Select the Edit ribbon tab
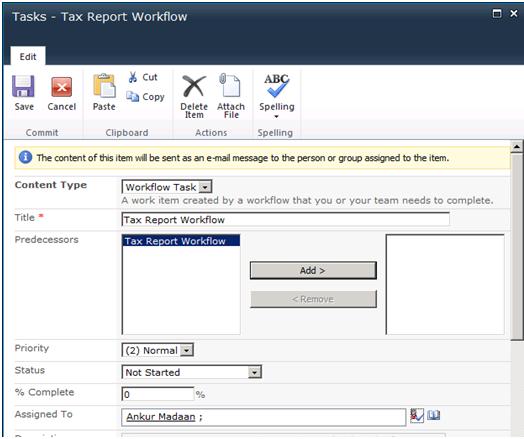Screen dimensions: 524x439 tap(28, 56)
